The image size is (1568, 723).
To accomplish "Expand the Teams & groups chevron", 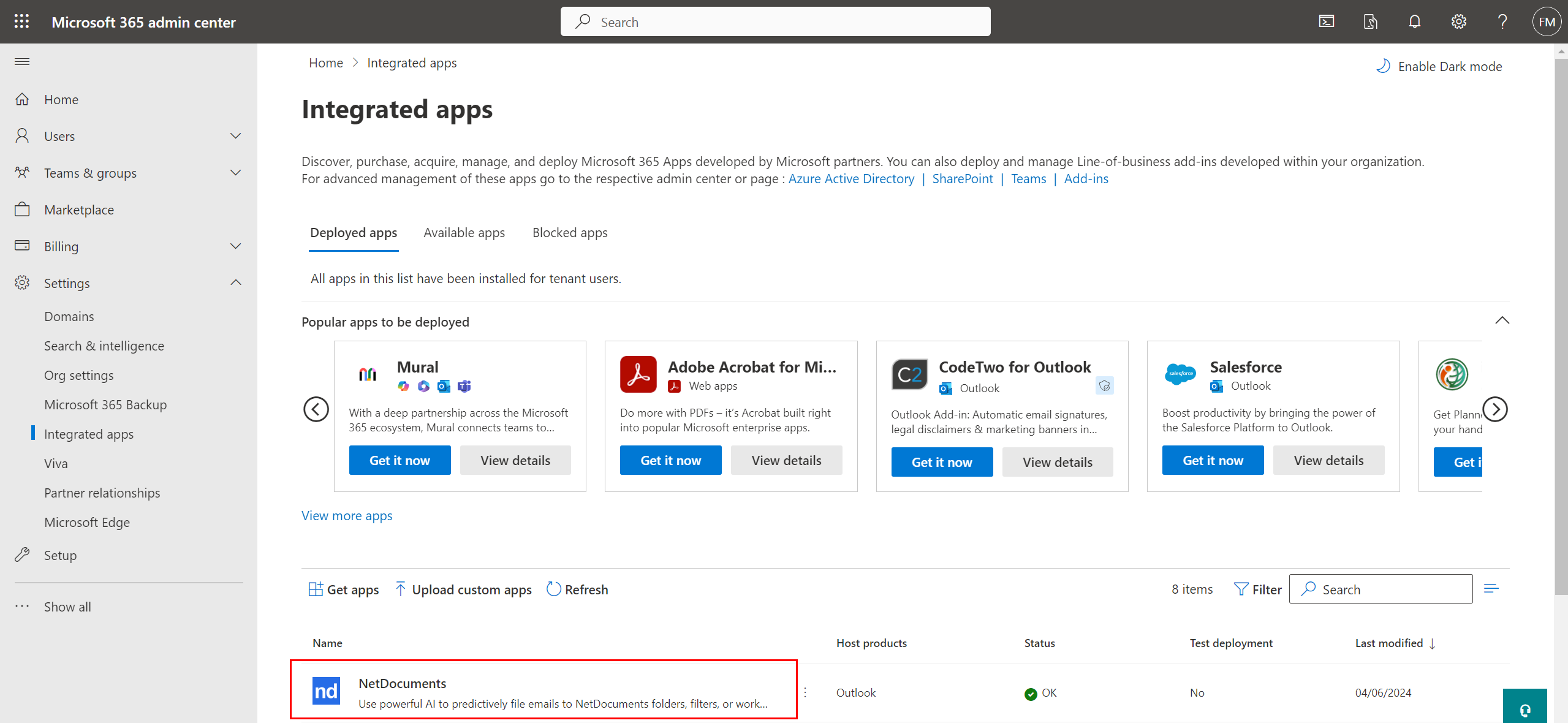I will coord(235,173).
